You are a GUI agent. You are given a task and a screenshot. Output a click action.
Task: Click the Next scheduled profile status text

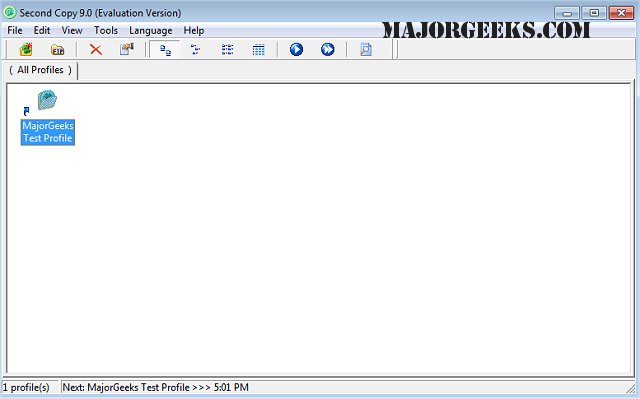(x=156, y=387)
